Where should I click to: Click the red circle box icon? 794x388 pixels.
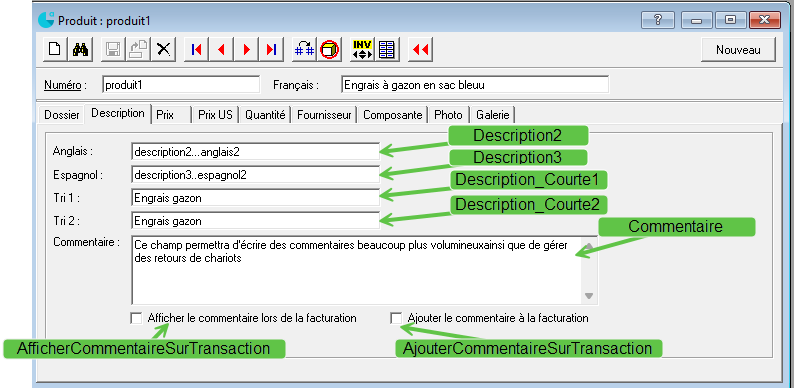[x=330, y=49]
